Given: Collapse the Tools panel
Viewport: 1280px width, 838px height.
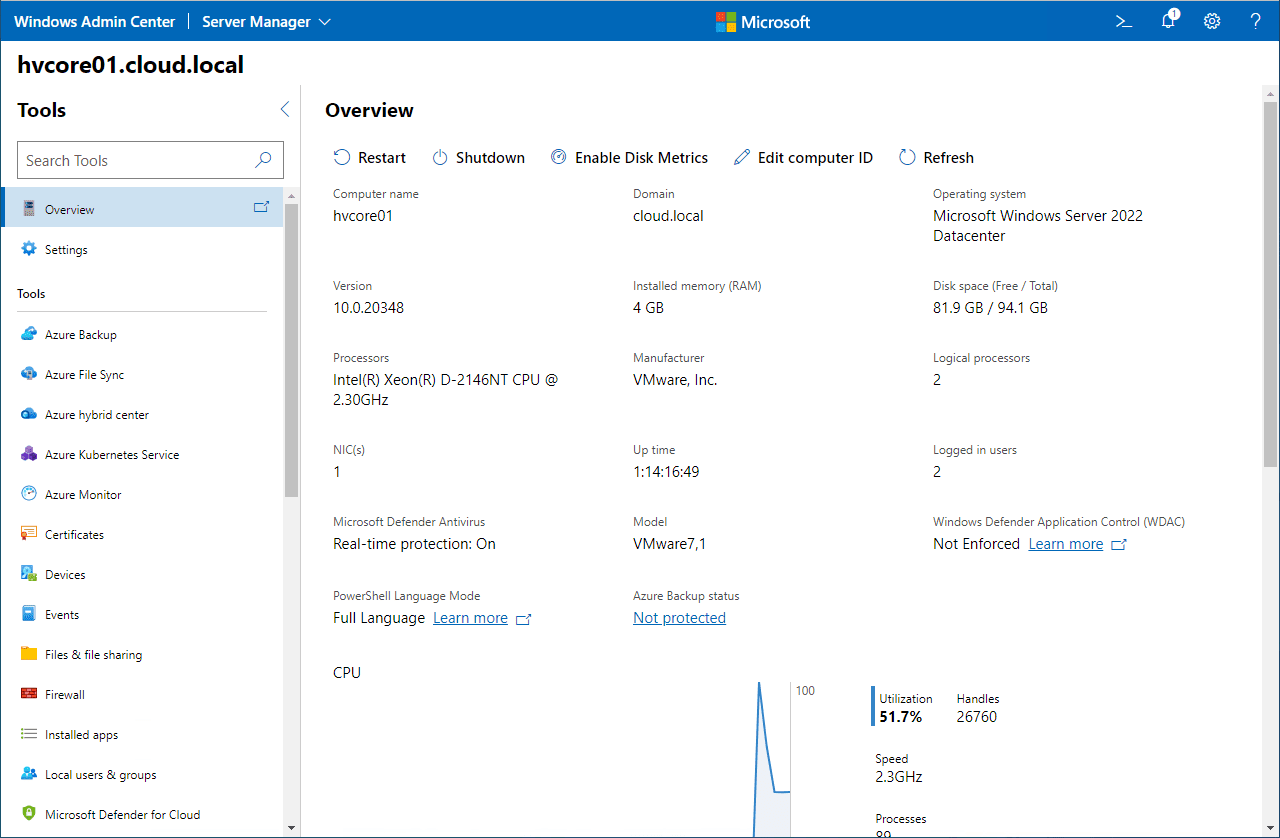Looking at the screenshot, I should coord(284,110).
